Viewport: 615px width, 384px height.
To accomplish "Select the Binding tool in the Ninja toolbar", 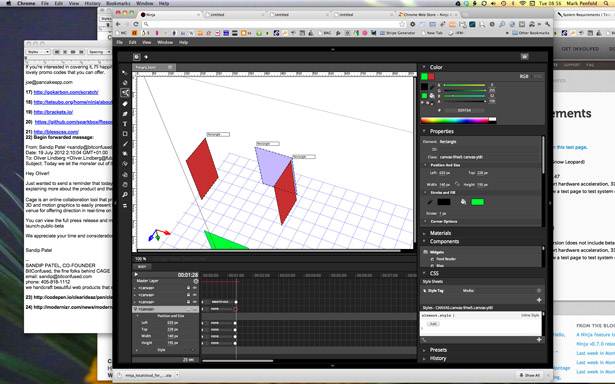I will tap(125, 206).
